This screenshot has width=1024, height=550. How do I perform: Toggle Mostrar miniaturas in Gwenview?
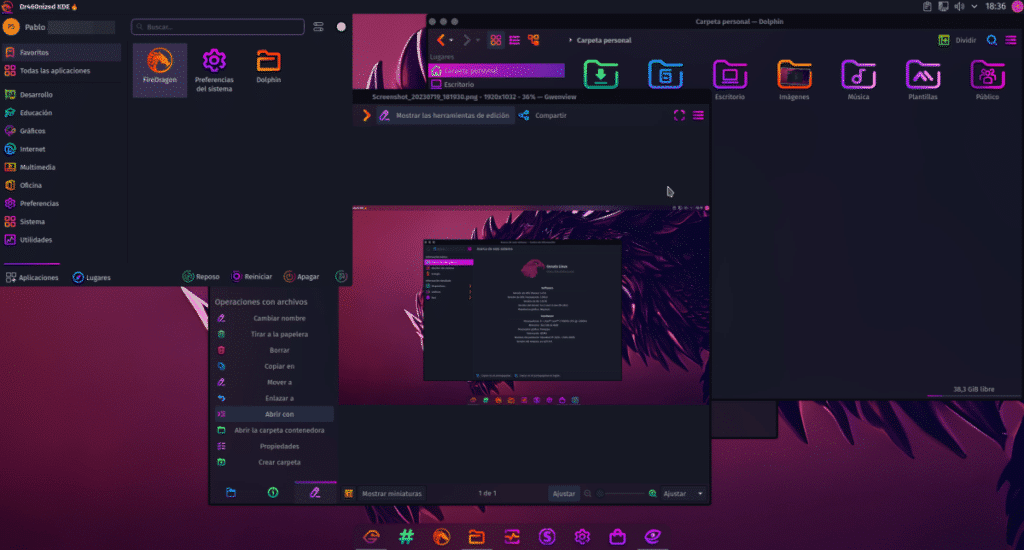click(385, 494)
